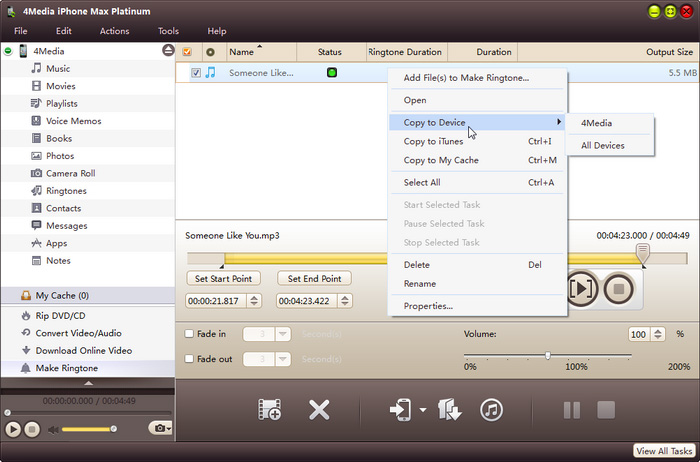Uncheck the Someone Like... file checkbox
Viewport: 700px width, 462px height.
click(x=196, y=72)
